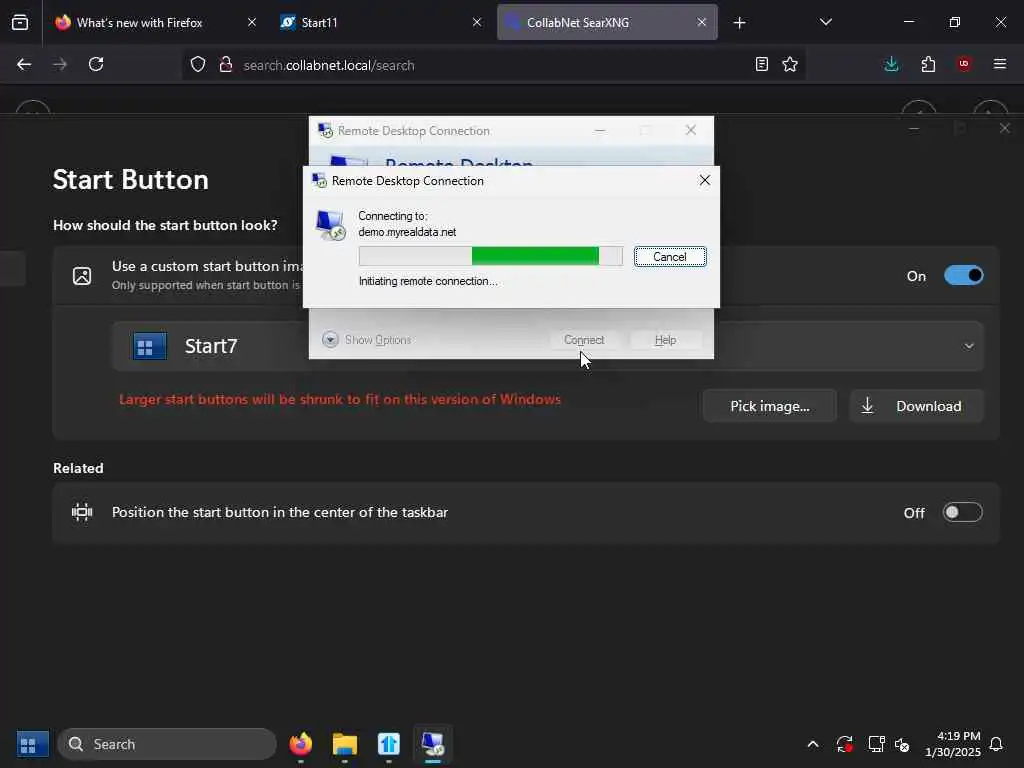Open File Explorer from the taskbar
This screenshot has height=768, width=1024.
(345, 744)
